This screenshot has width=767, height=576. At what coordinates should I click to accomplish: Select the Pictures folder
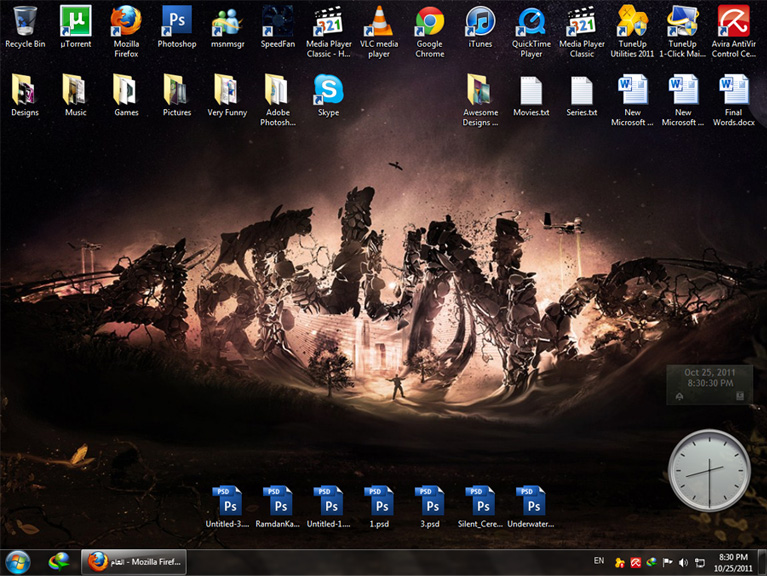coord(177,95)
